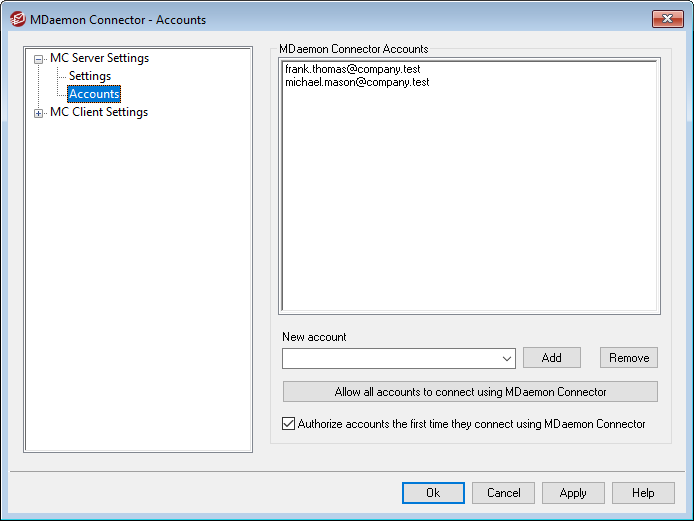Screen dimensions: 694x521
Task: Click the MDaemon icon in the title bar
Action: click(17, 19)
